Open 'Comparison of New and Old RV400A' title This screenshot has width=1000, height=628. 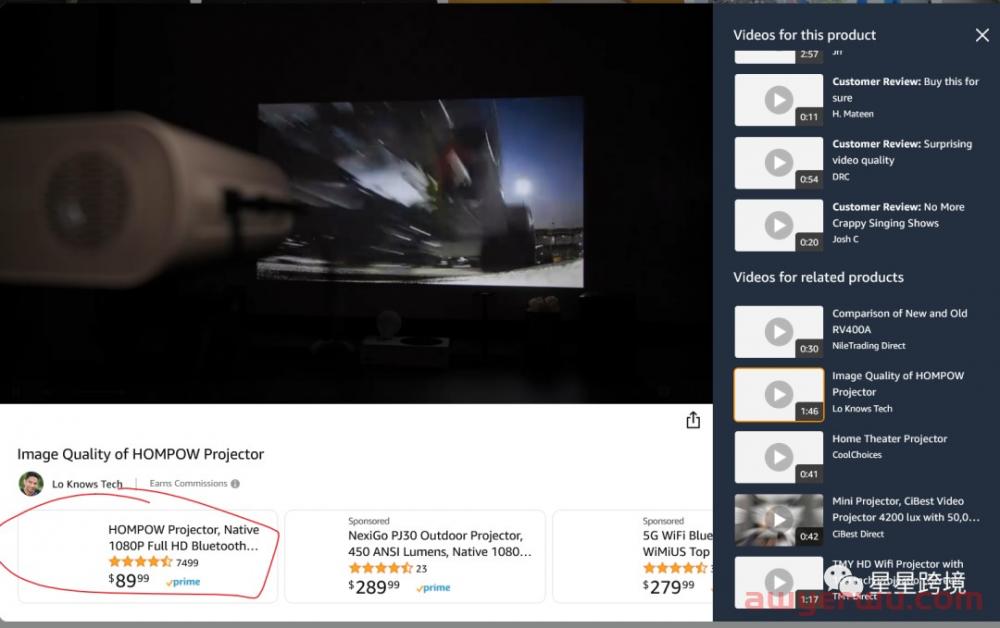[x=899, y=321]
